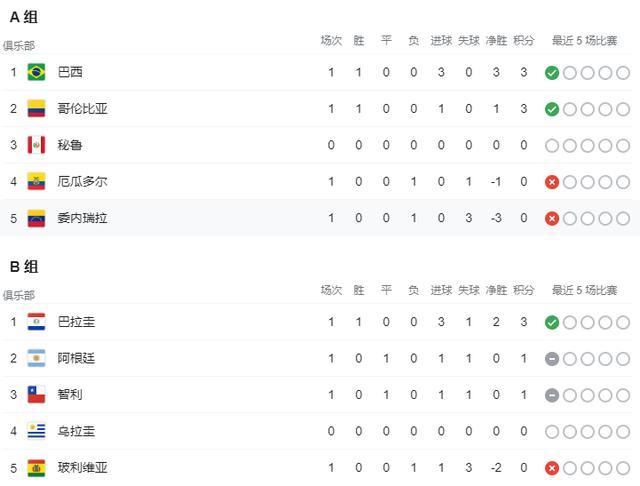This screenshot has height=486, width=640.
Task: Click the Uruguay flag icon
Action: click(36, 431)
